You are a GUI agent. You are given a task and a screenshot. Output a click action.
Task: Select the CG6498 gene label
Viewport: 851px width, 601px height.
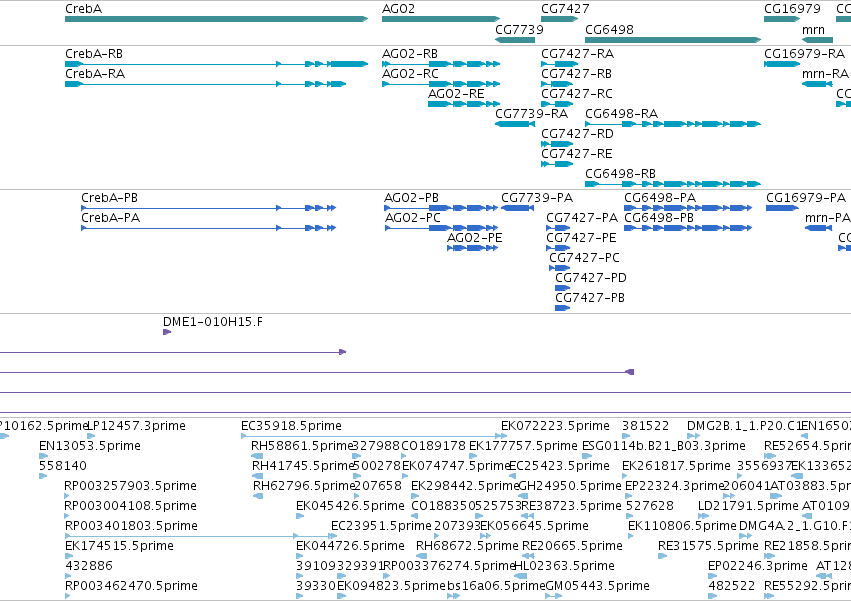coord(609,29)
